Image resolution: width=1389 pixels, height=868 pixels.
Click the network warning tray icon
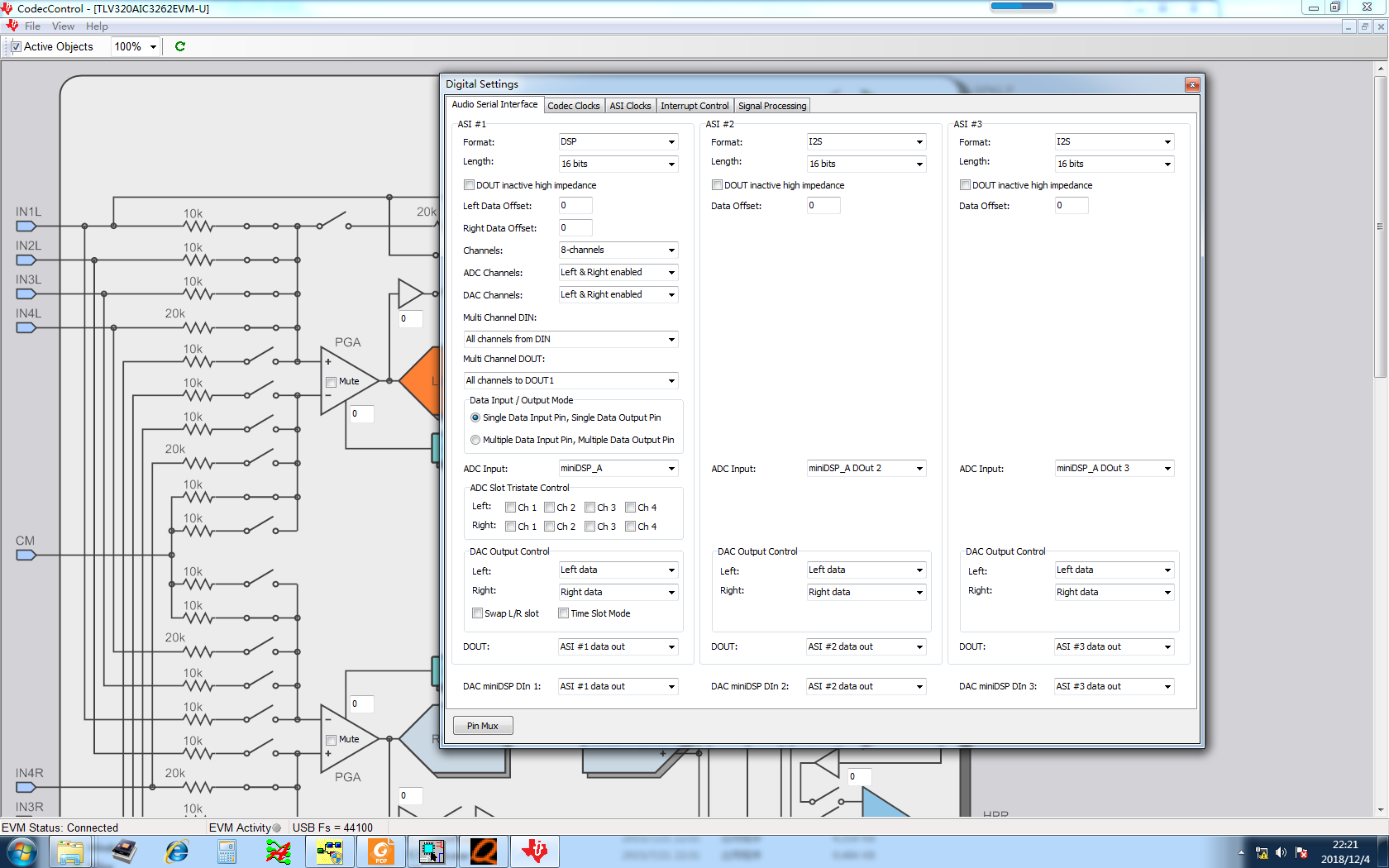click(1262, 852)
